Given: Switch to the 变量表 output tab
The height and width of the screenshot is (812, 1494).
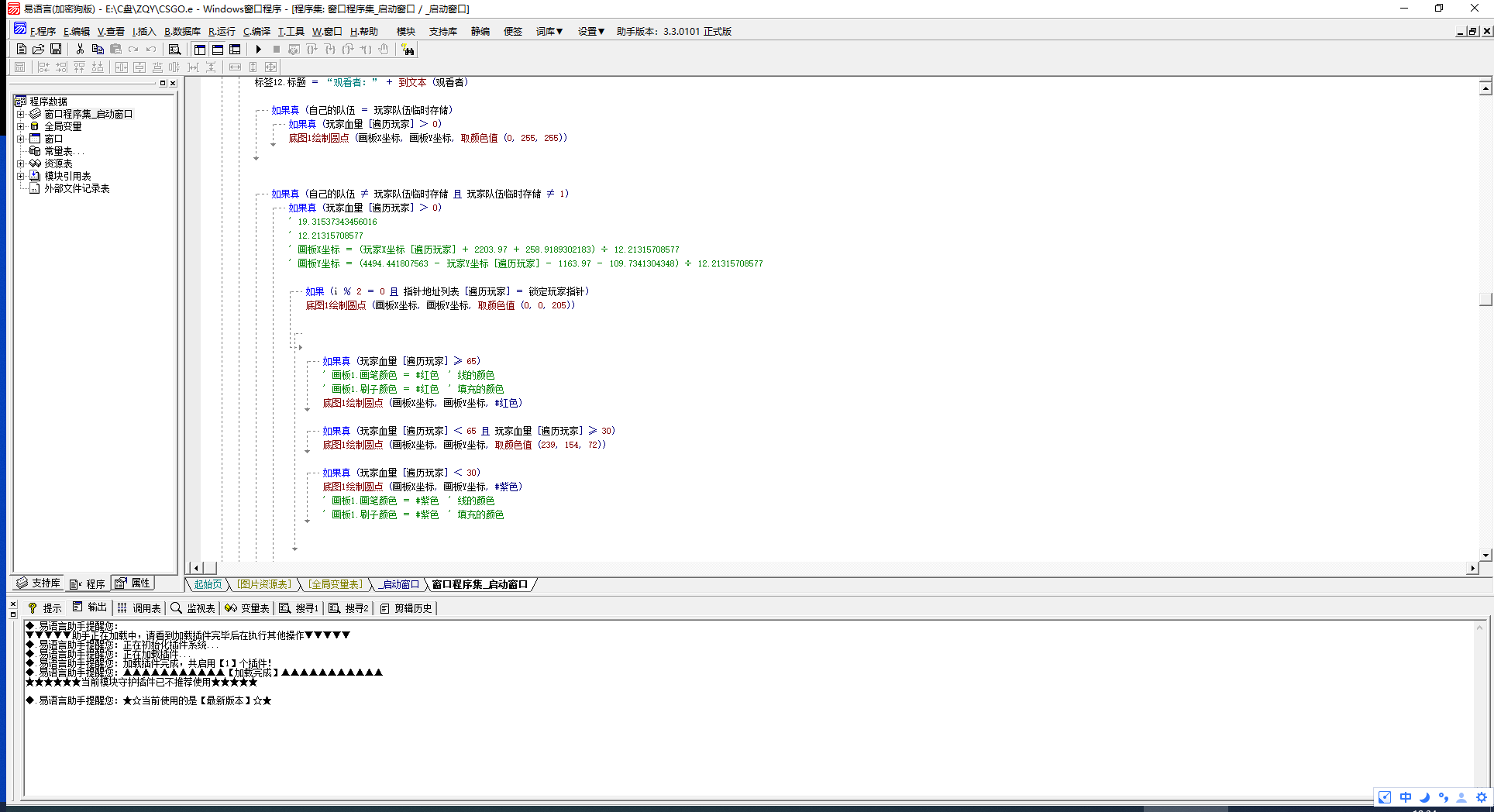Looking at the screenshot, I should [x=247, y=608].
